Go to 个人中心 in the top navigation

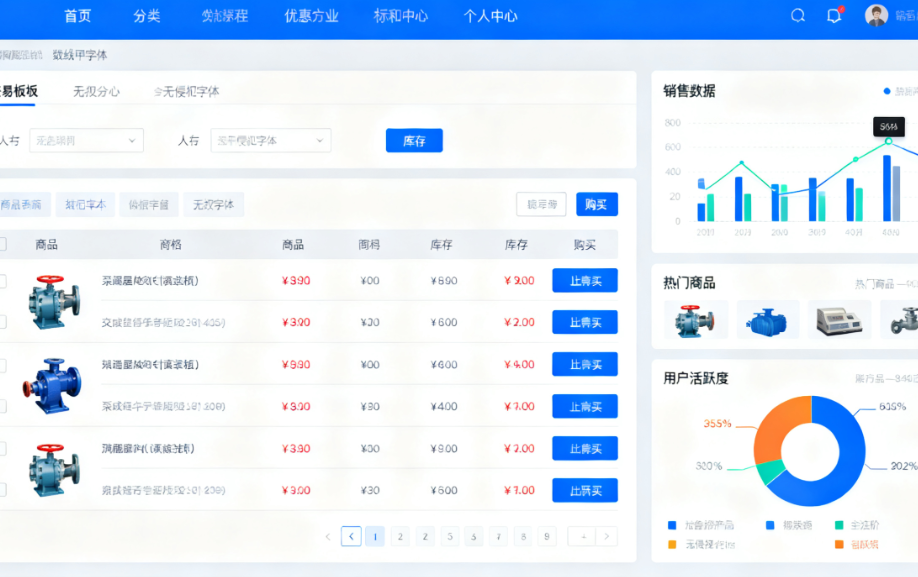point(490,16)
